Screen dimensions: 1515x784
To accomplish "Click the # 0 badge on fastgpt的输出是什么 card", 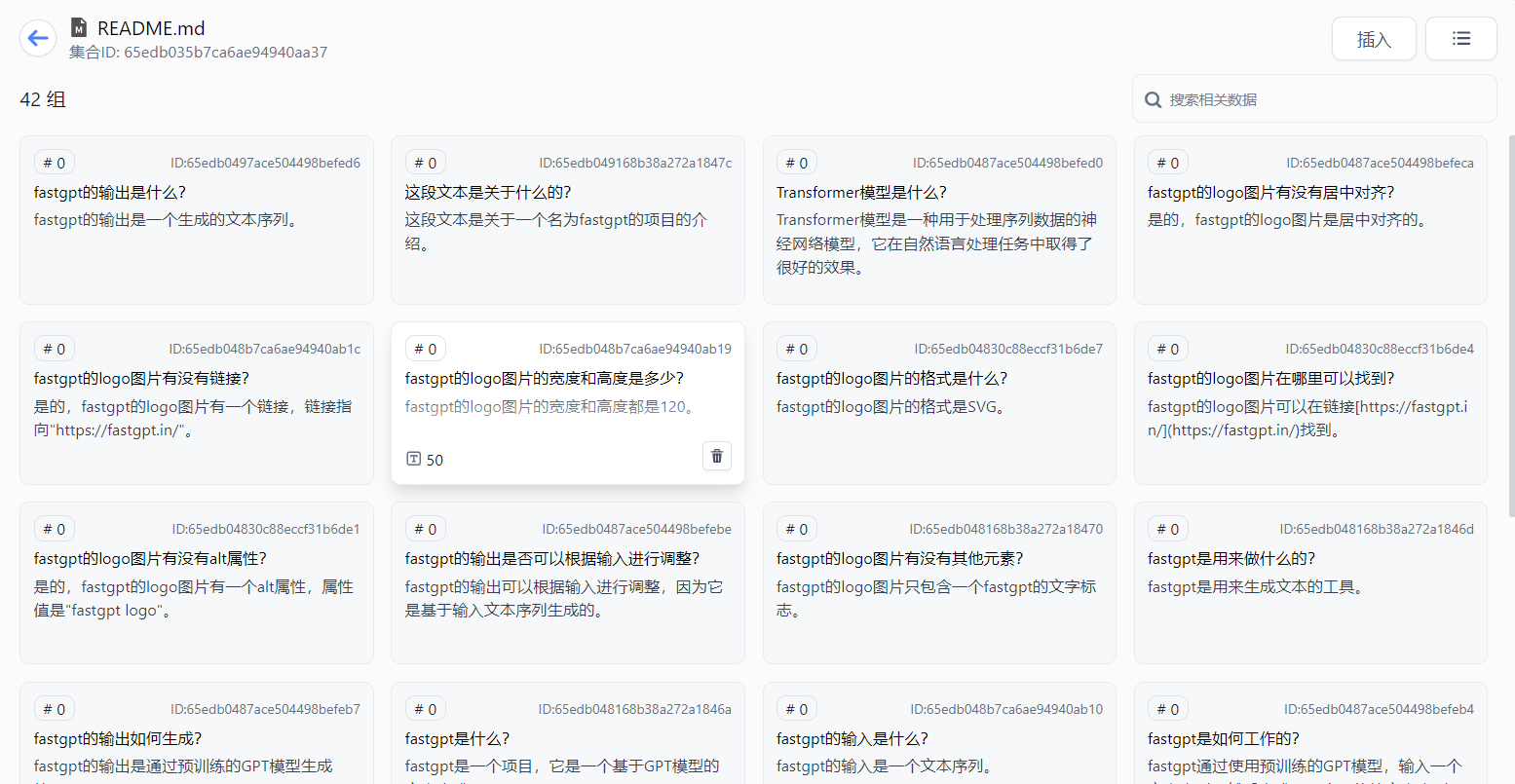I will [x=55, y=163].
